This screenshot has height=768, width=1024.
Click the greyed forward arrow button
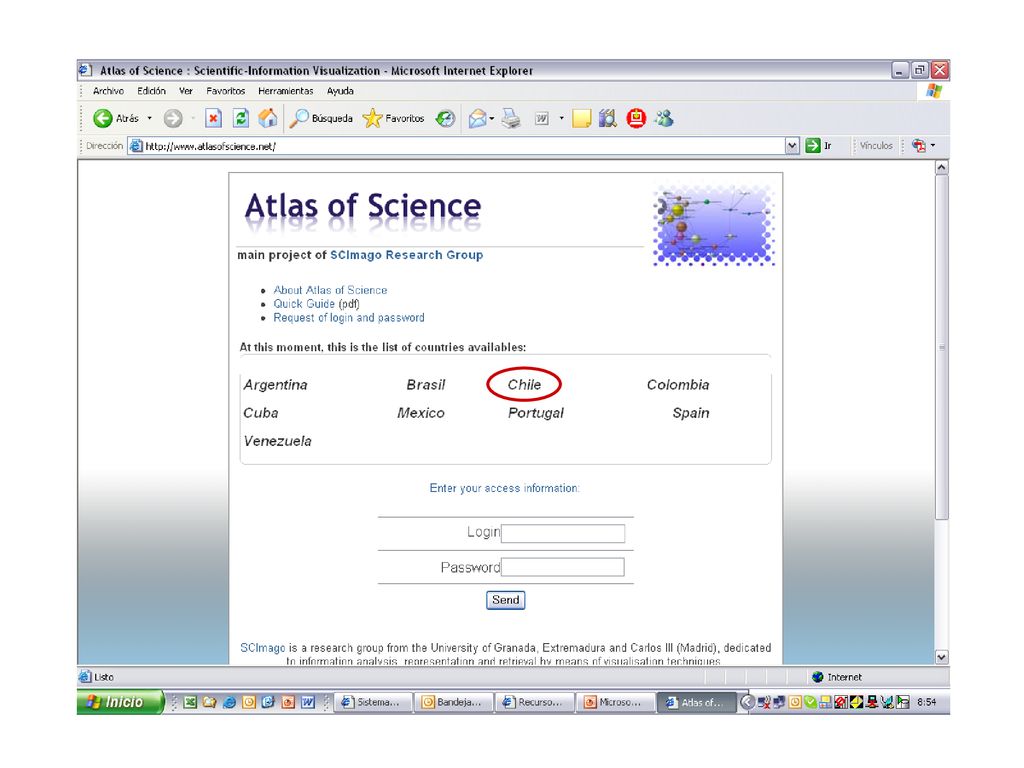(173, 118)
